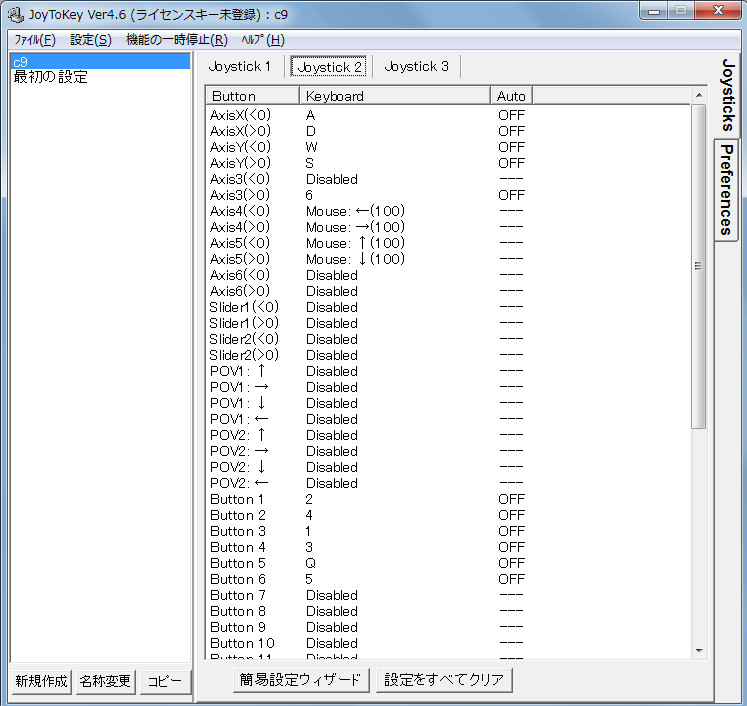Screen dimensions: 747x706
Task: Select the Joystick 2 tab
Action: [x=329, y=67]
